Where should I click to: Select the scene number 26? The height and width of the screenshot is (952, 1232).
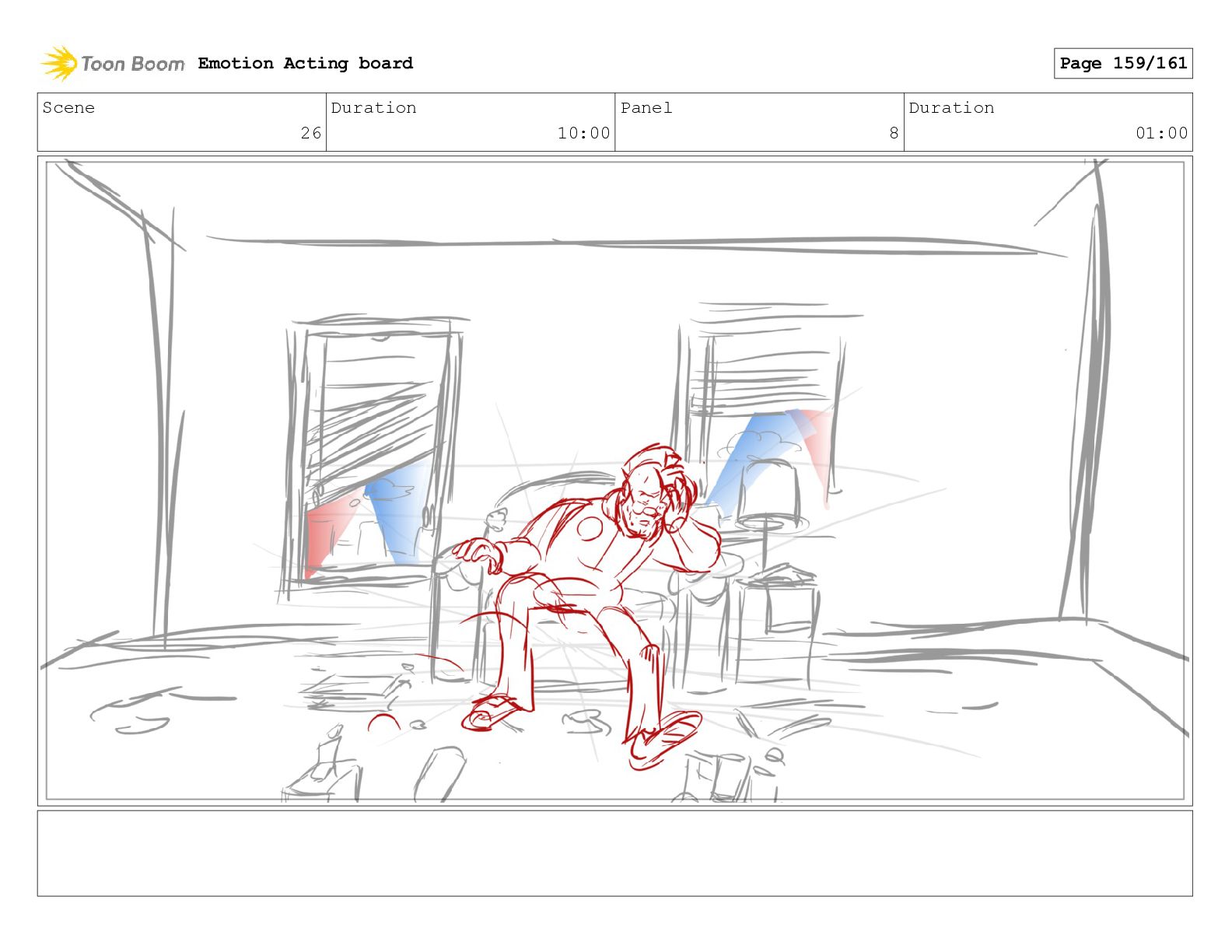point(311,133)
